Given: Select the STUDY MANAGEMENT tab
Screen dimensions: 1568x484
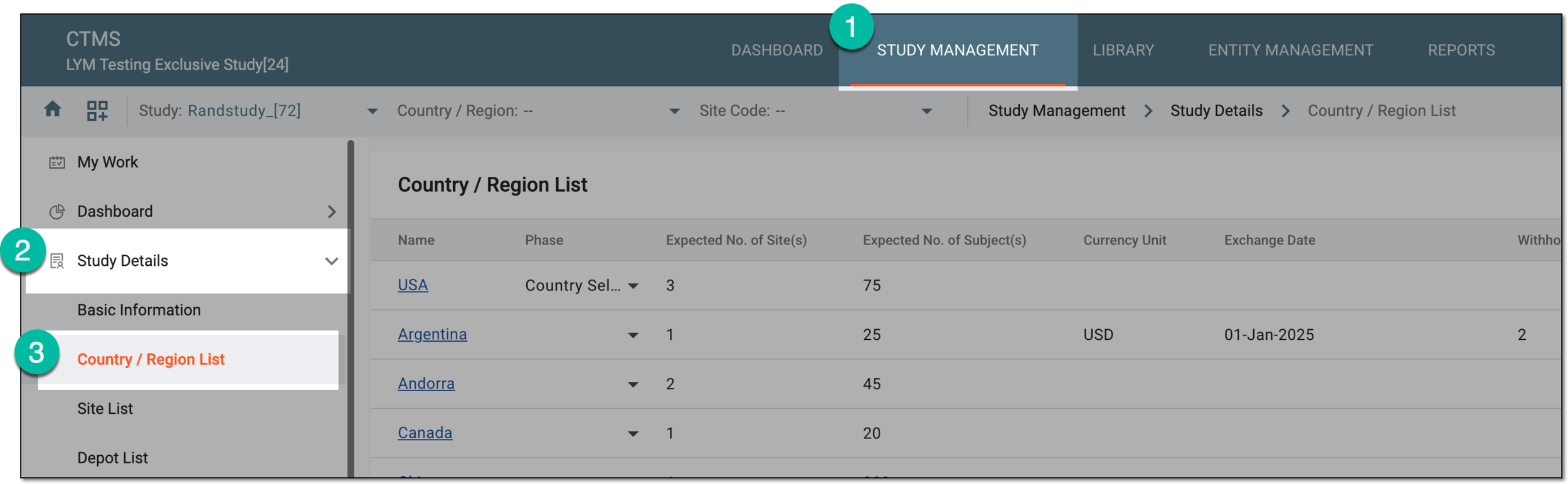Looking at the screenshot, I should point(957,50).
